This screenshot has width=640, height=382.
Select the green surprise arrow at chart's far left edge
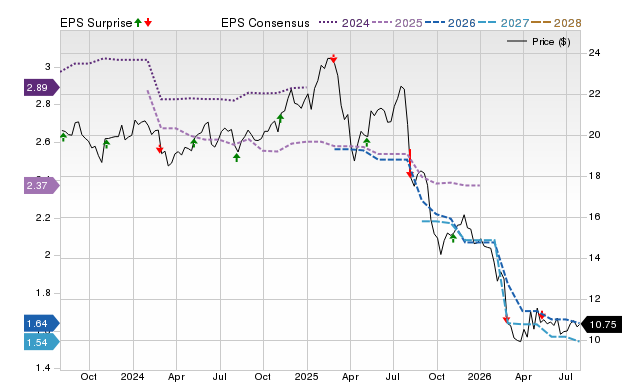coord(63,137)
